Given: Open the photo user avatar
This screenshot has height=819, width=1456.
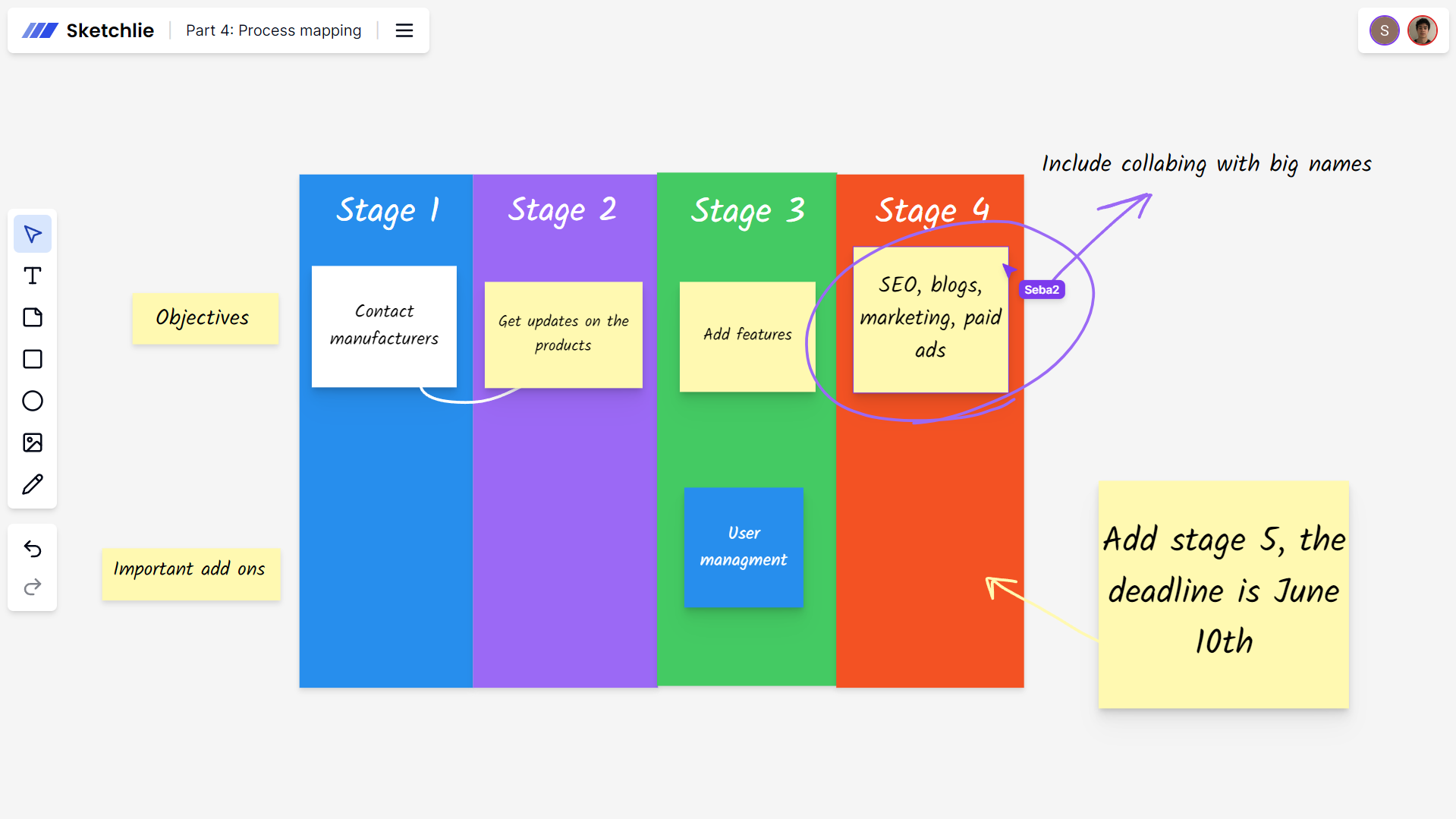Looking at the screenshot, I should click(x=1422, y=30).
